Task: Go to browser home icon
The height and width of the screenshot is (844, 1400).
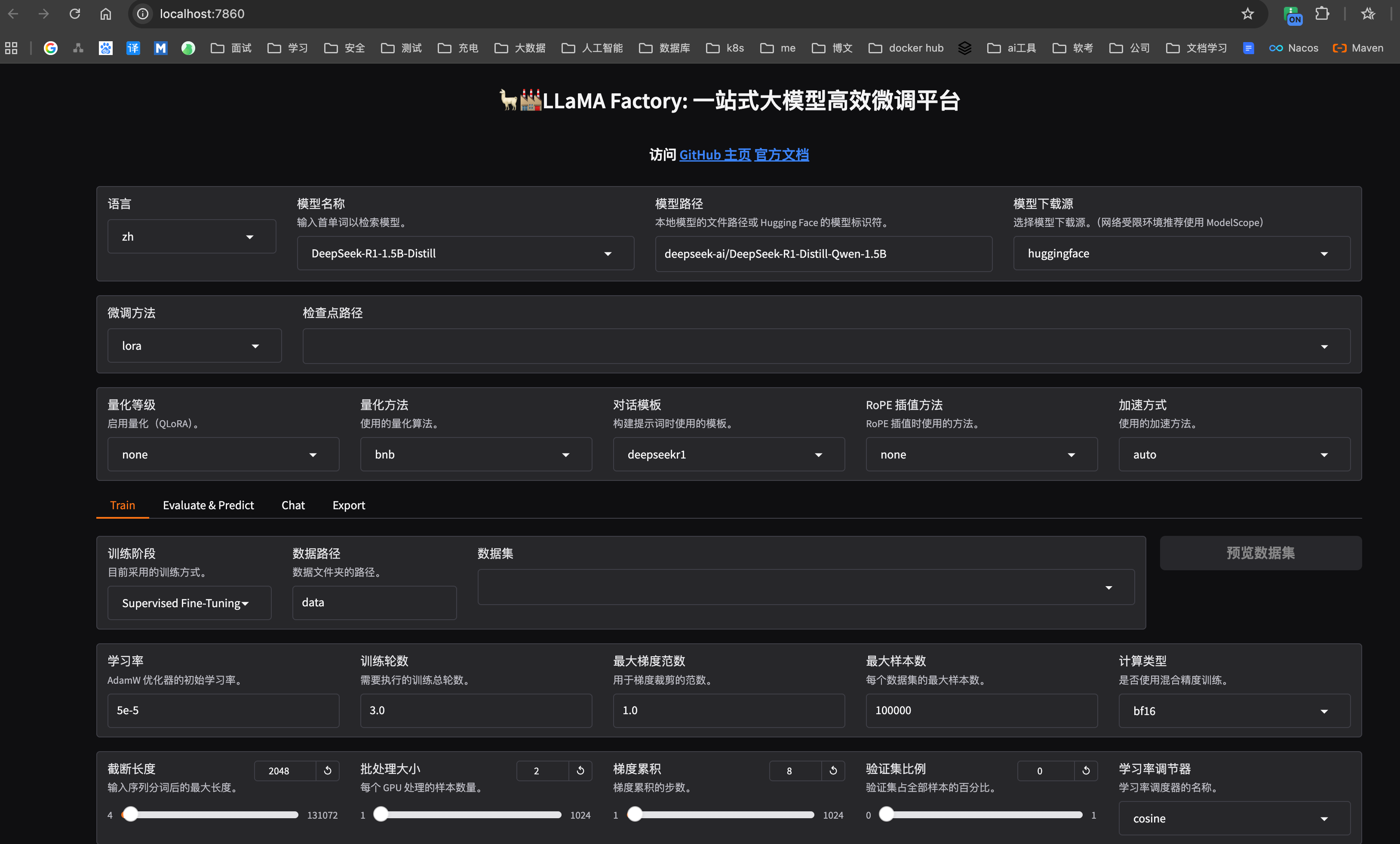Action: (106, 14)
